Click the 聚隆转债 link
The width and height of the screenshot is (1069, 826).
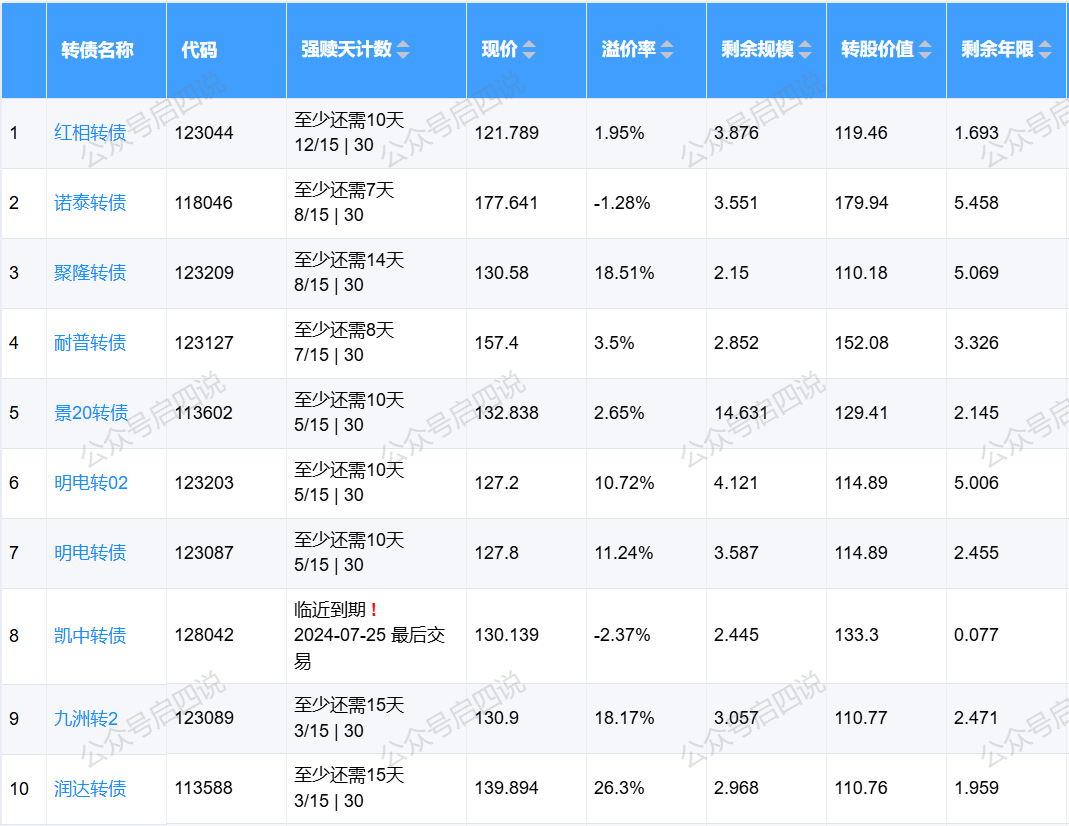90,273
